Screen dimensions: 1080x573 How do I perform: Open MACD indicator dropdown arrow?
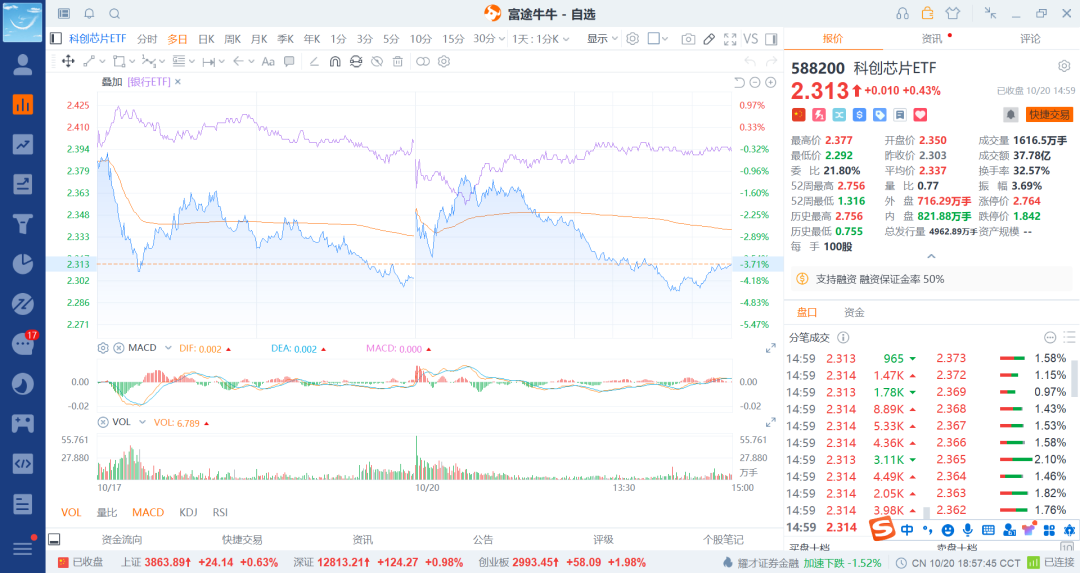pyautogui.click(x=168, y=348)
